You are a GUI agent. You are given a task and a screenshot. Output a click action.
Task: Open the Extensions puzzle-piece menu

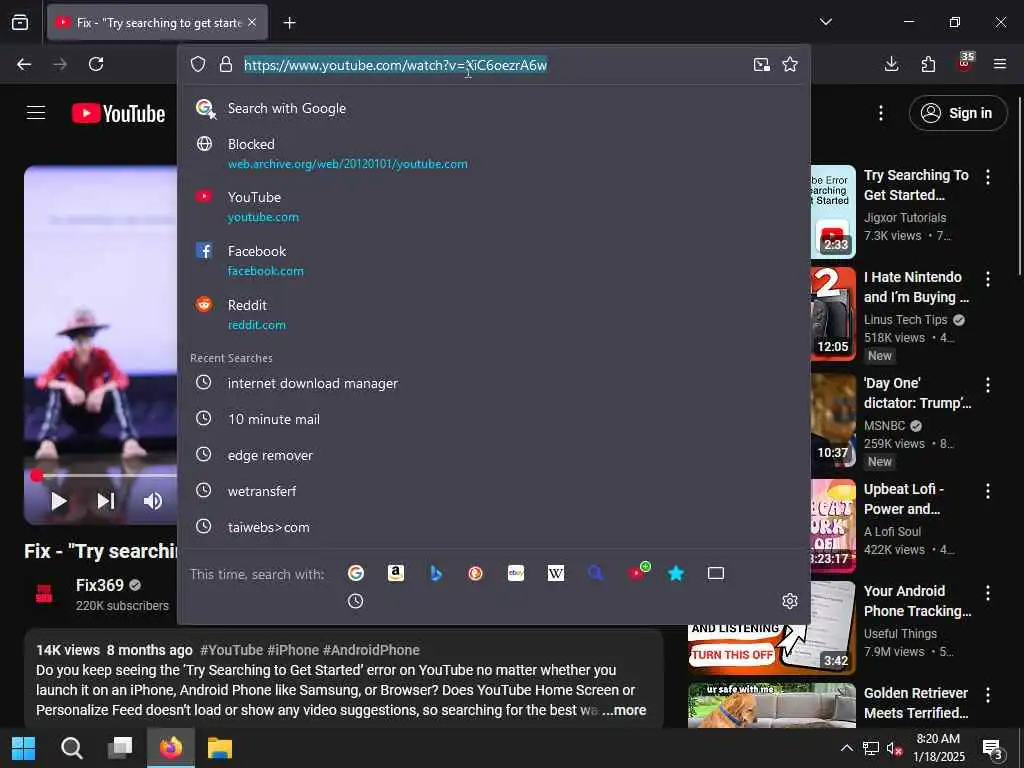(x=928, y=64)
